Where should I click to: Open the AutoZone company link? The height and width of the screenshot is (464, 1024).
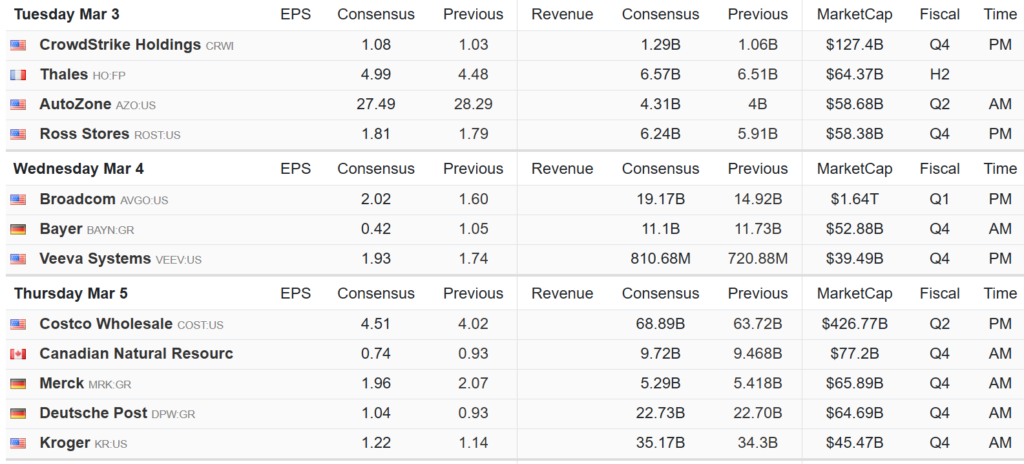point(75,104)
